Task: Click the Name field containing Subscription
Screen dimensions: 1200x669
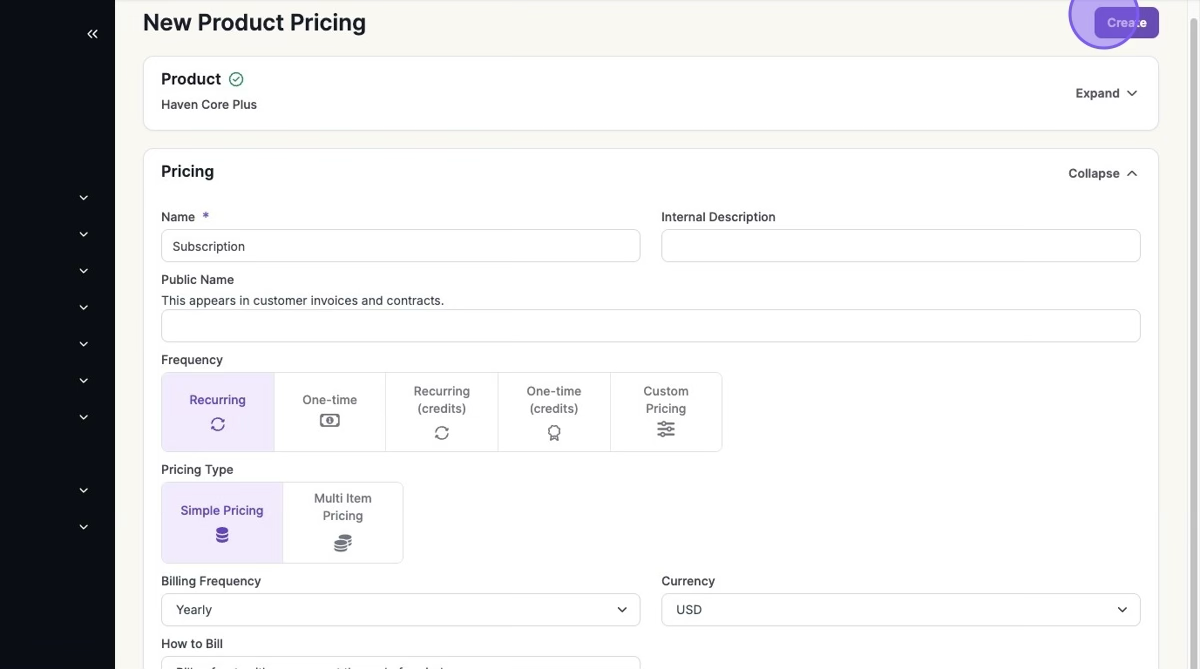Action: pos(400,246)
